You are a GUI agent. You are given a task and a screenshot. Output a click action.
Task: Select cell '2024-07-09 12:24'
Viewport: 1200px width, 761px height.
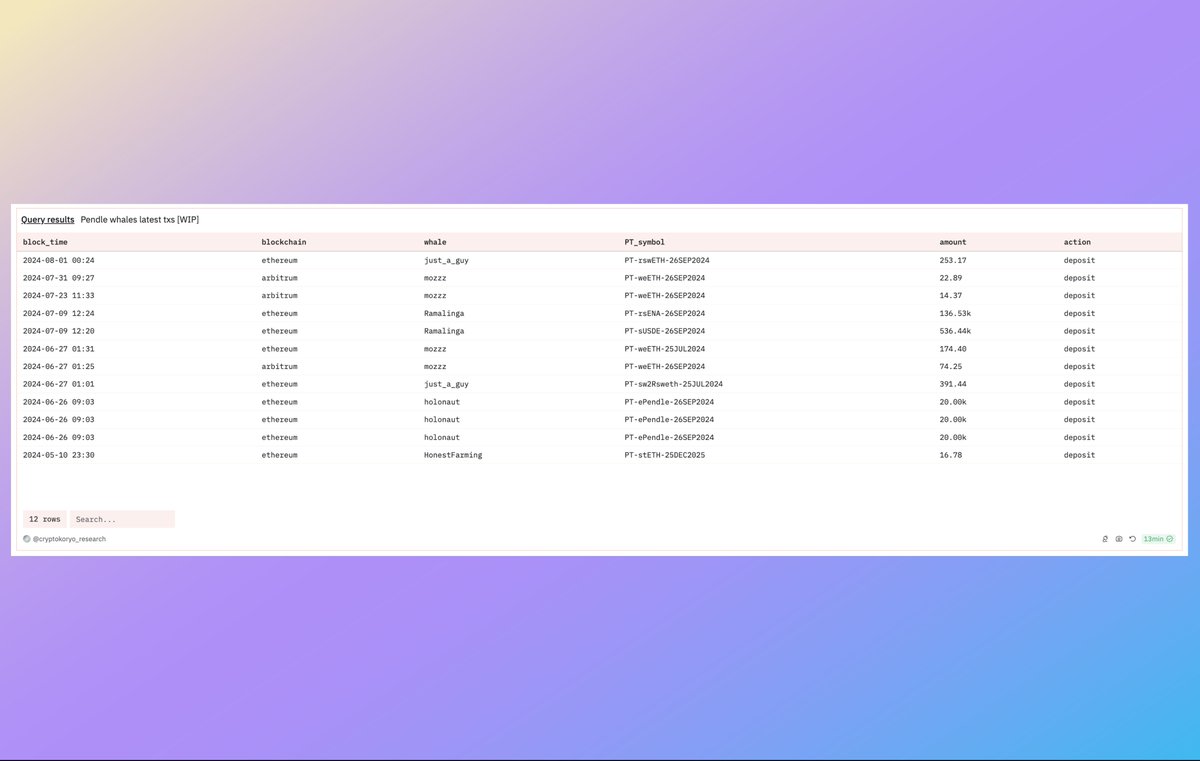59,314
